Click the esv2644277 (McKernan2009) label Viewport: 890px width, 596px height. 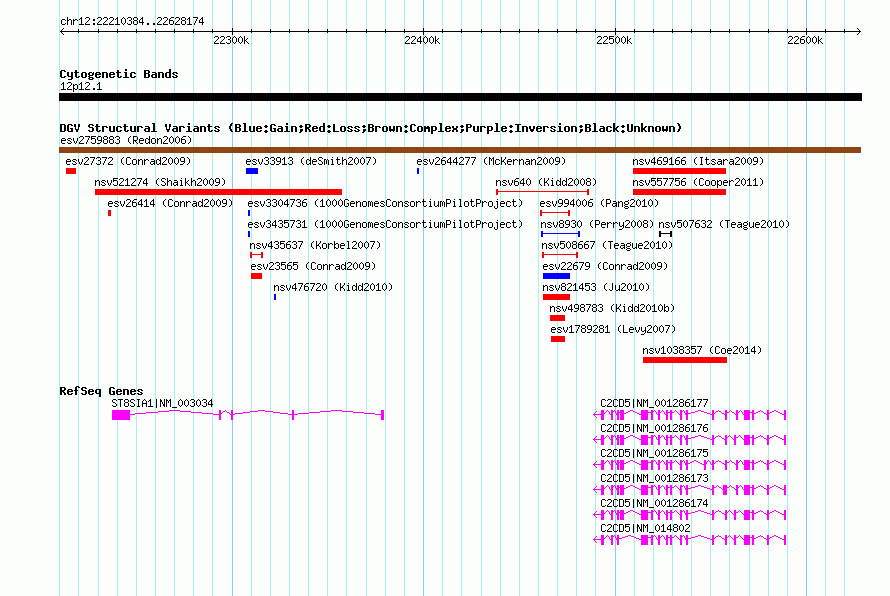[x=491, y=161]
